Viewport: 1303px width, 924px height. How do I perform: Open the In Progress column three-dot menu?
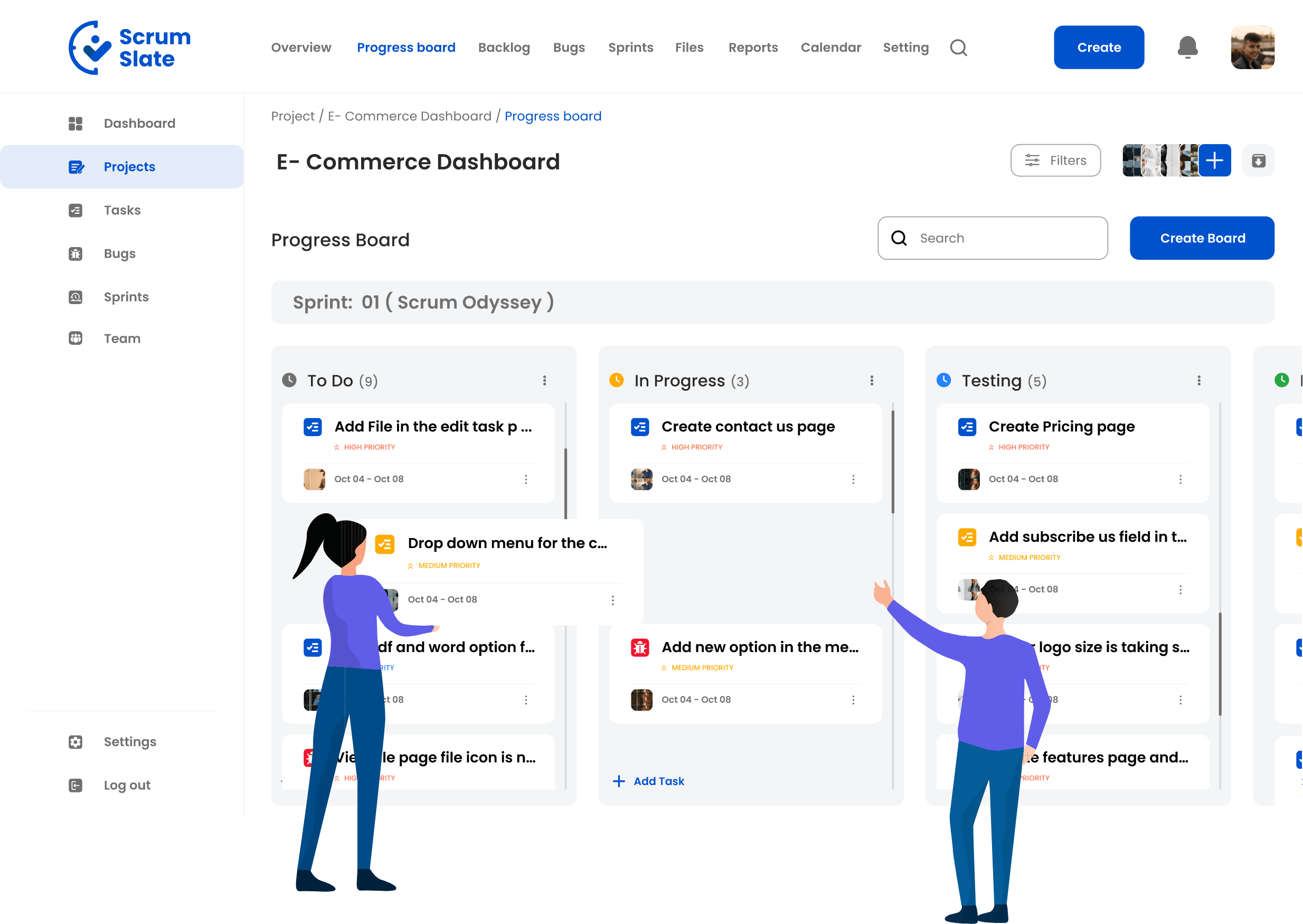coord(871,381)
